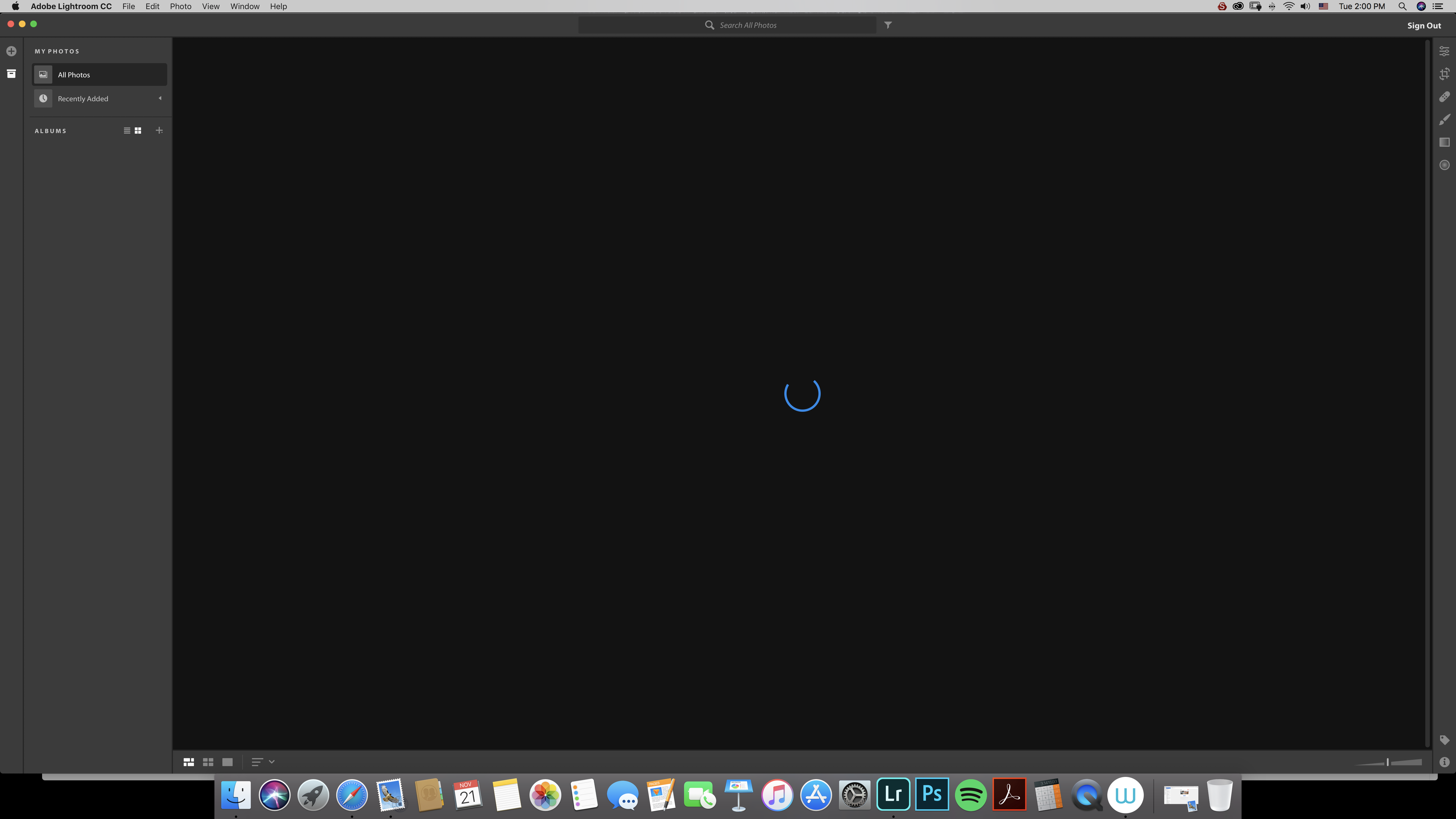Open Trash in the Dock

point(1220,795)
